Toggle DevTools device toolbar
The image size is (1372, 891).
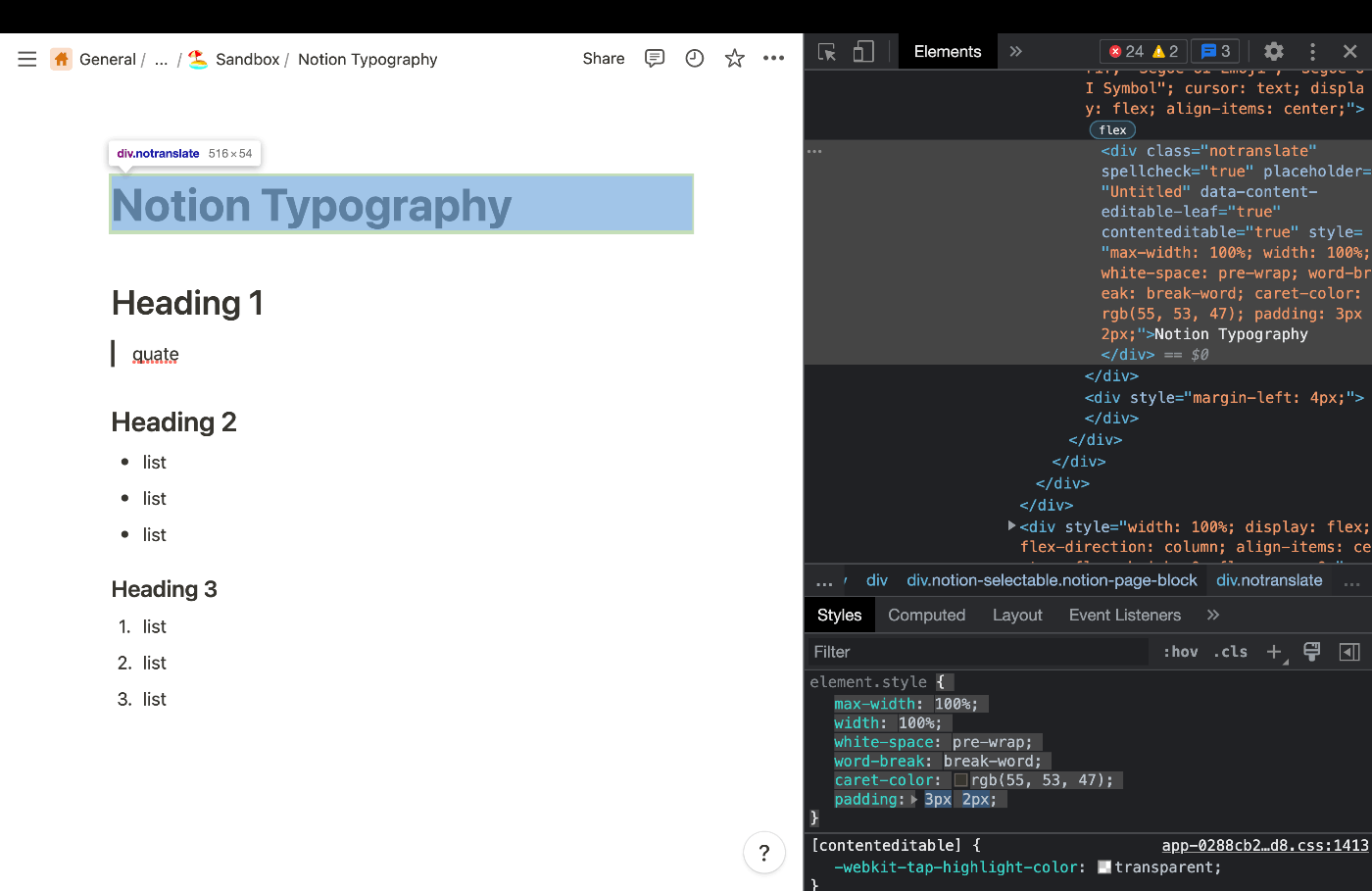(863, 52)
